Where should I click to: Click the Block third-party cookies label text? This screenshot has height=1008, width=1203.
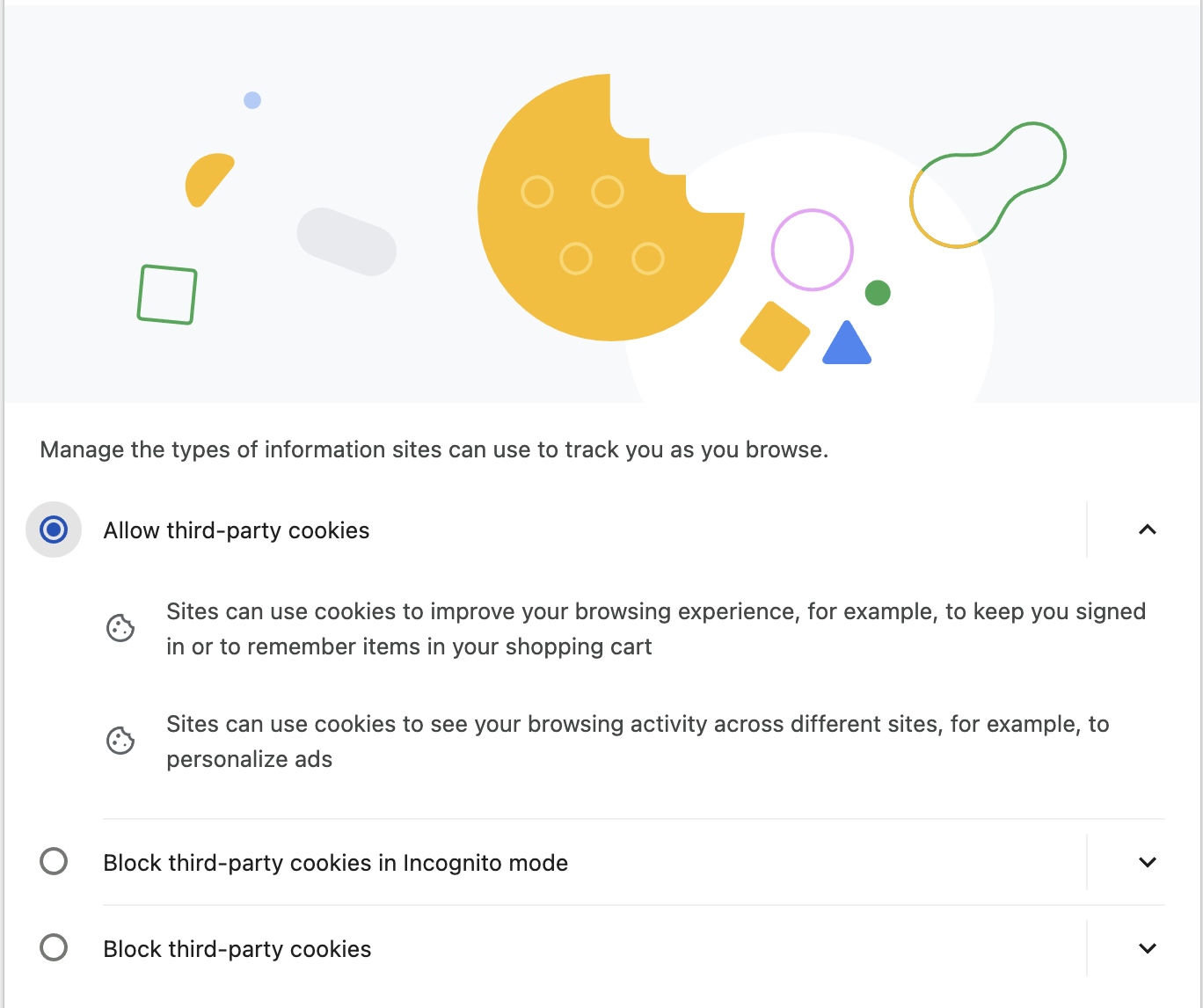[x=237, y=949]
